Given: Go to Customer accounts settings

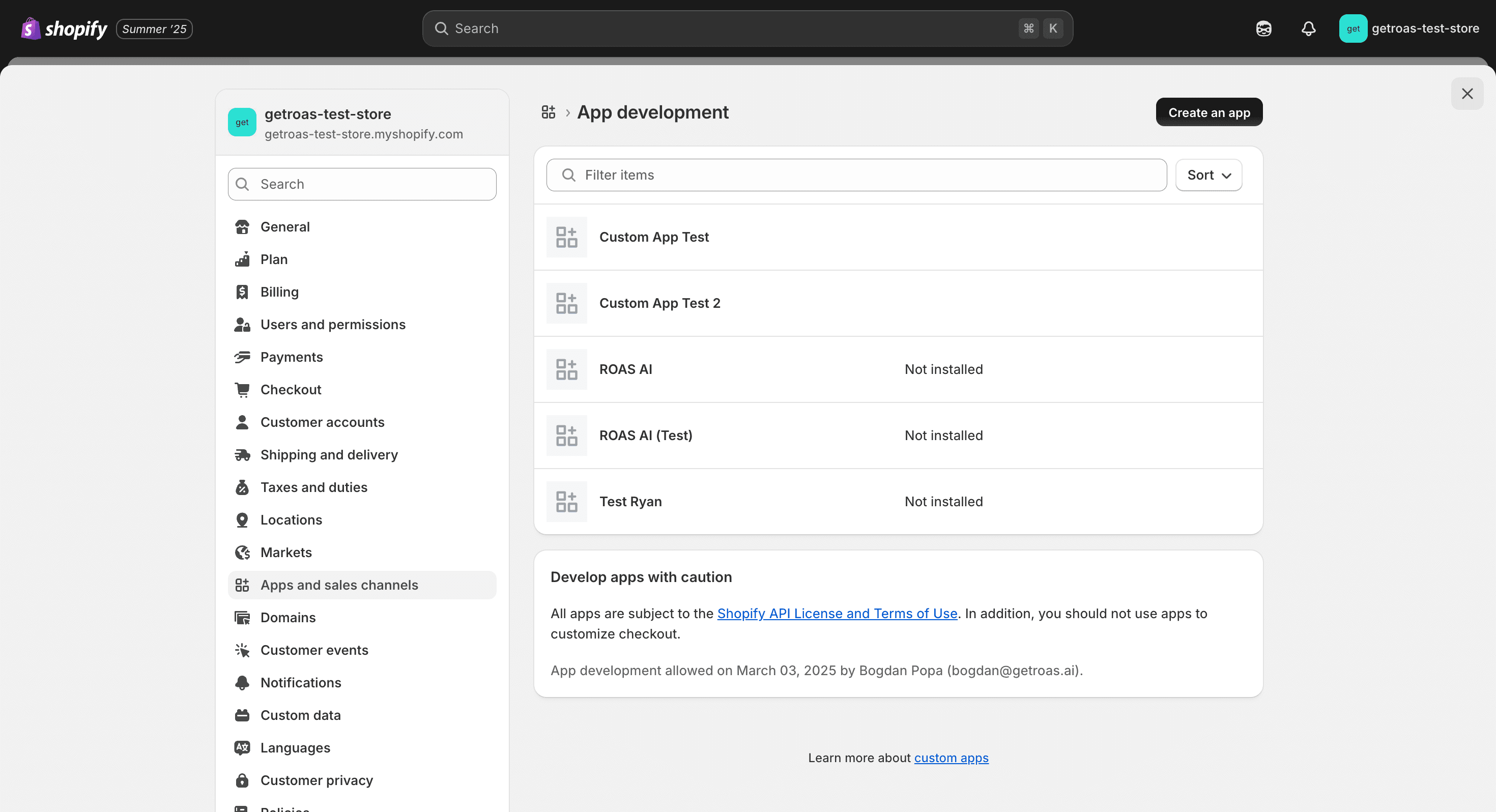Looking at the screenshot, I should click(362, 422).
